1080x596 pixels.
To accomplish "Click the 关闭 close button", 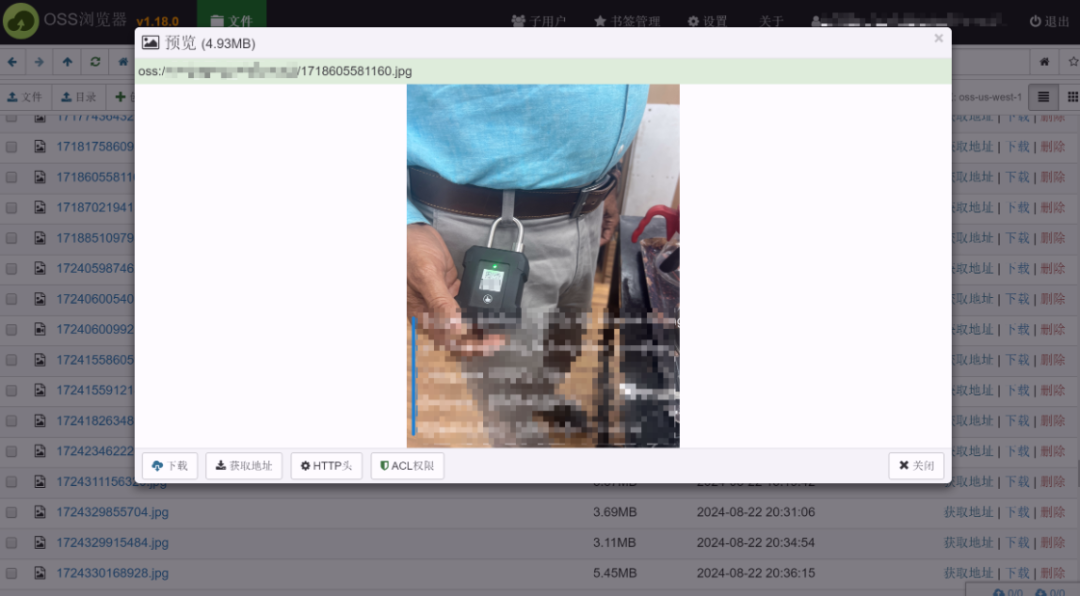I will tap(916, 466).
